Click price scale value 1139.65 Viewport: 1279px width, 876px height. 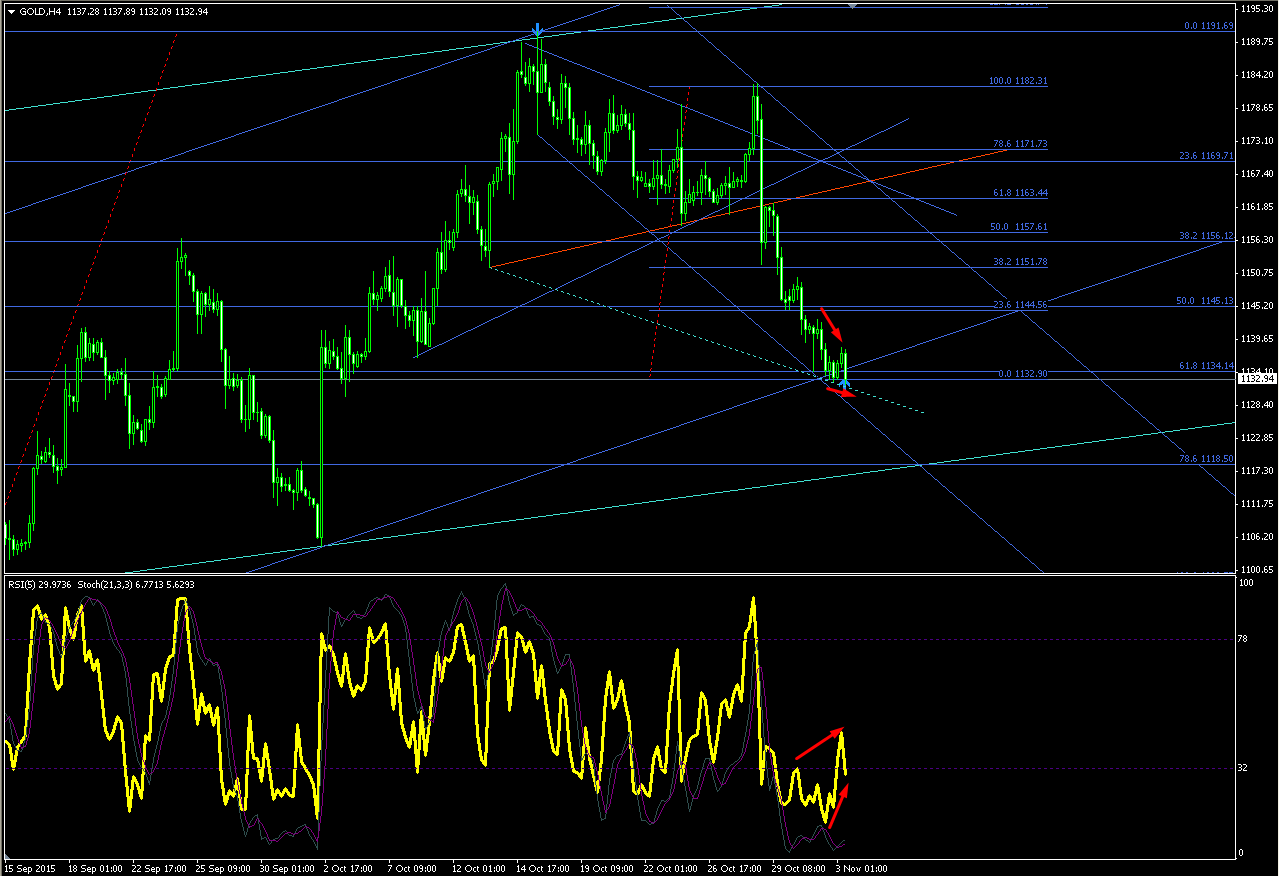point(1257,339)
